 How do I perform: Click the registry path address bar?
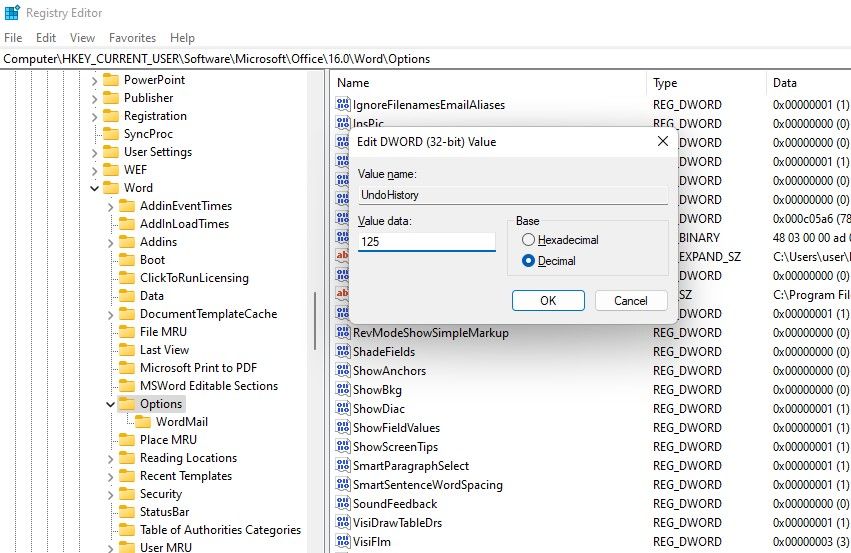click(426, 59)
